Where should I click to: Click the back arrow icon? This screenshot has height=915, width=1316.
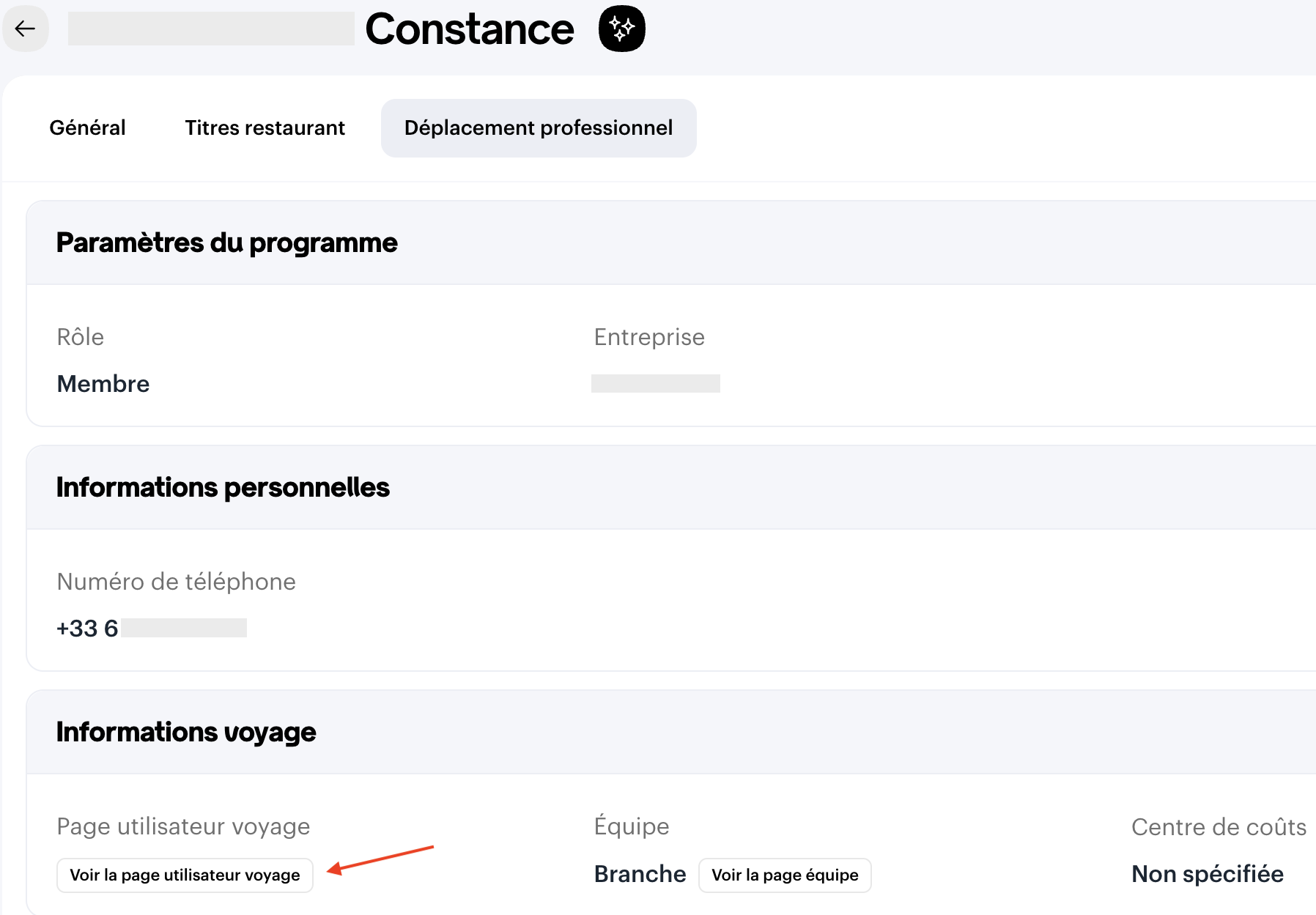click(x=26, y=29)
